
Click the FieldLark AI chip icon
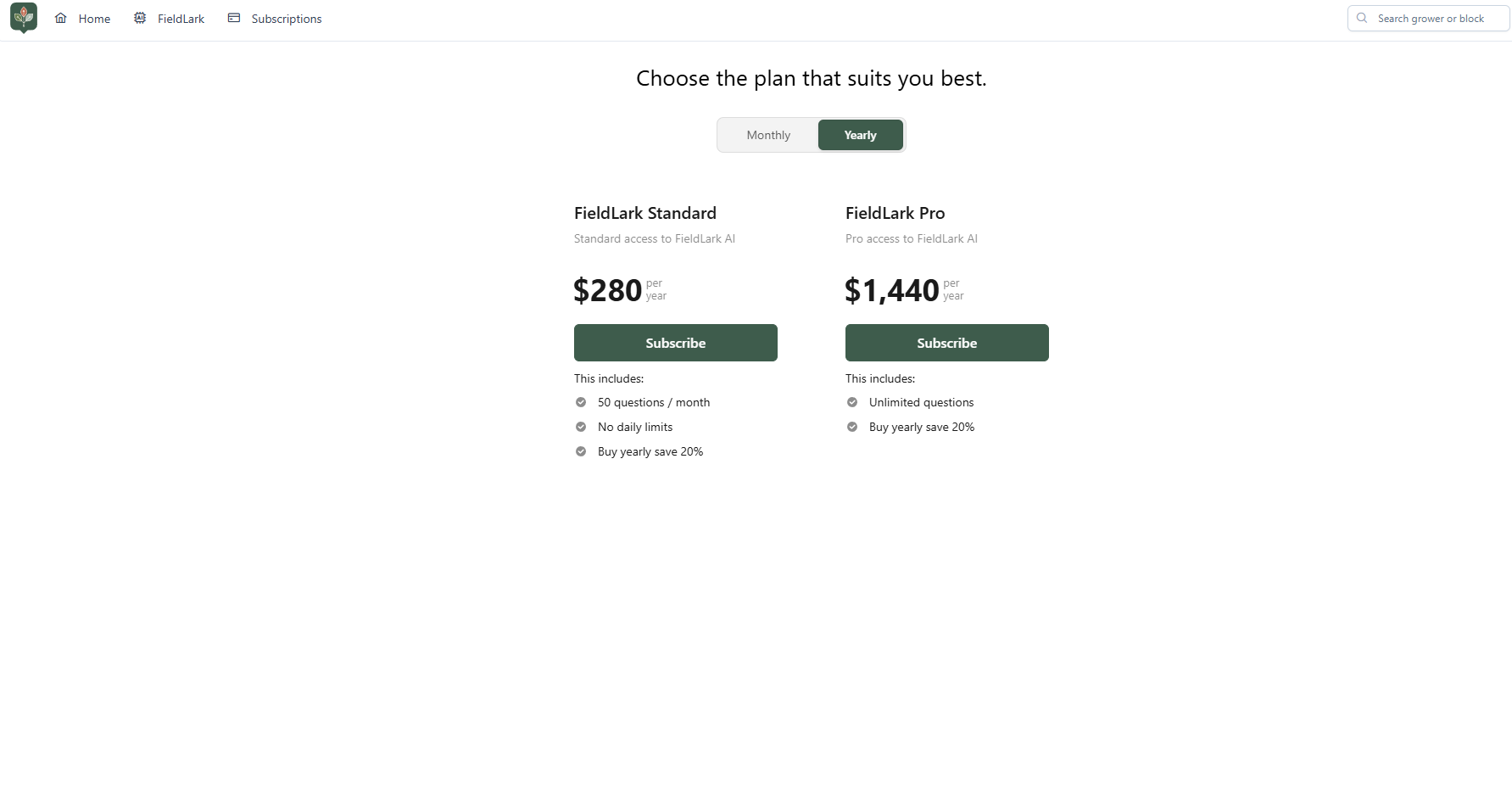tap(140, 18)
